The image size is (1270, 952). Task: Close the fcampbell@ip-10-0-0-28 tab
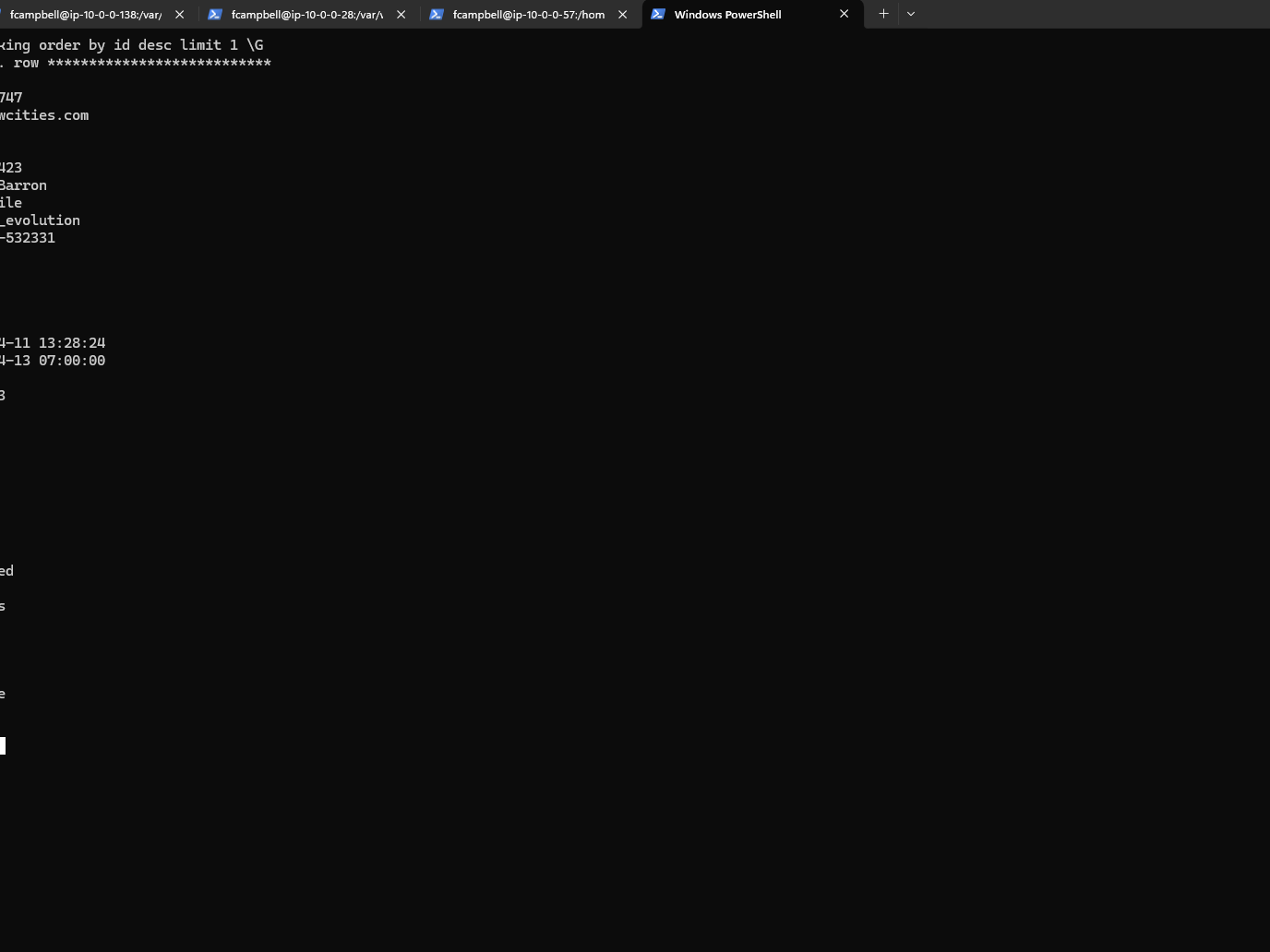point(401,15)
